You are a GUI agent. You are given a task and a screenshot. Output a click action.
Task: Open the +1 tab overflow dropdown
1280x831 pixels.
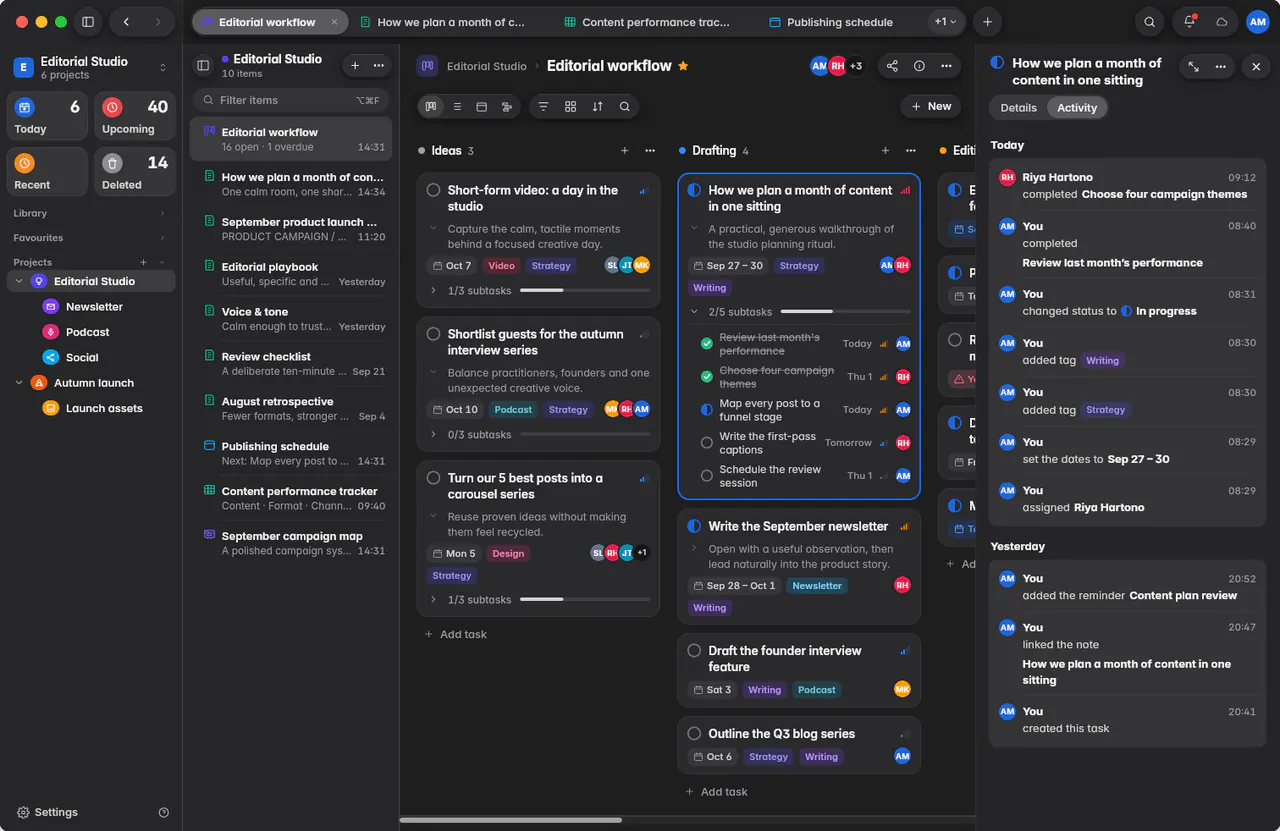coord(945,22)
